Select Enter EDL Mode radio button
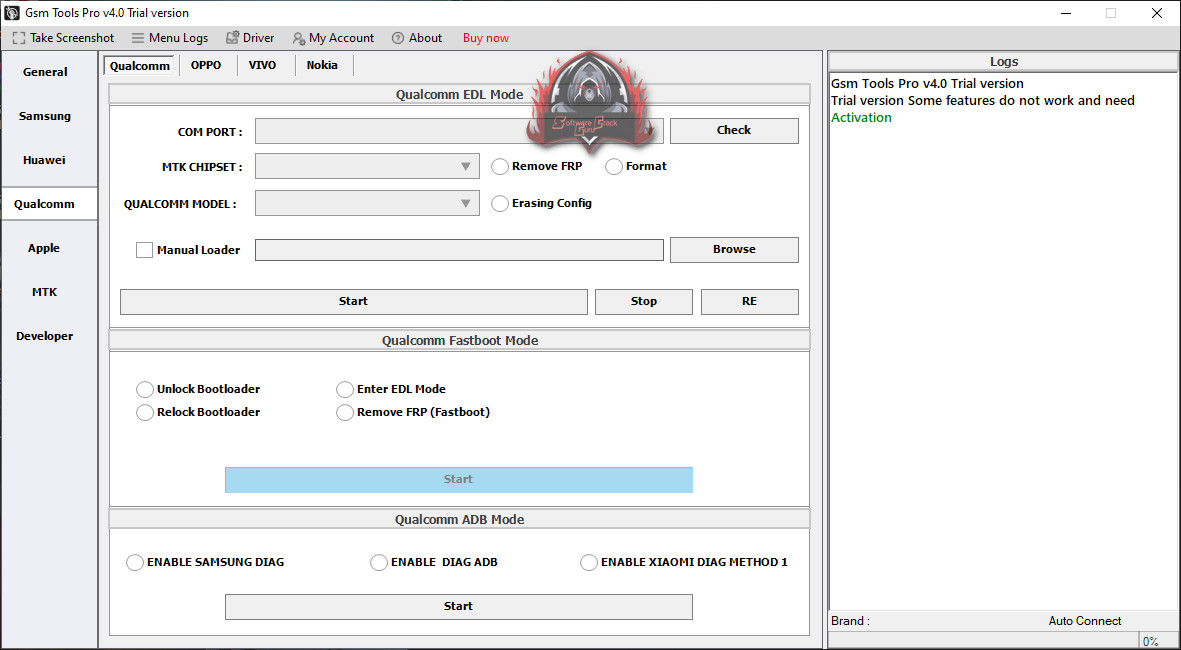Screen dimensions: 1181x650 coord(344,389)
